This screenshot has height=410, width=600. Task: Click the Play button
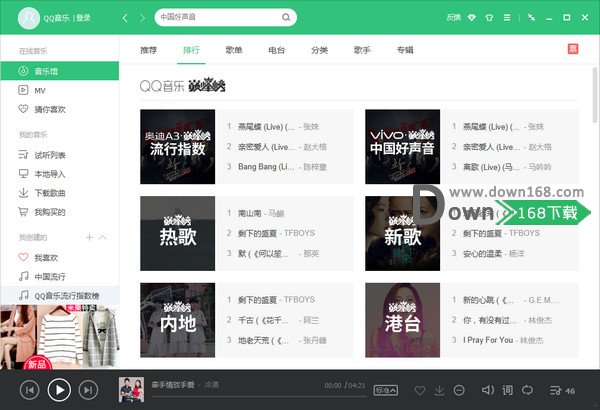coord(59,390)
